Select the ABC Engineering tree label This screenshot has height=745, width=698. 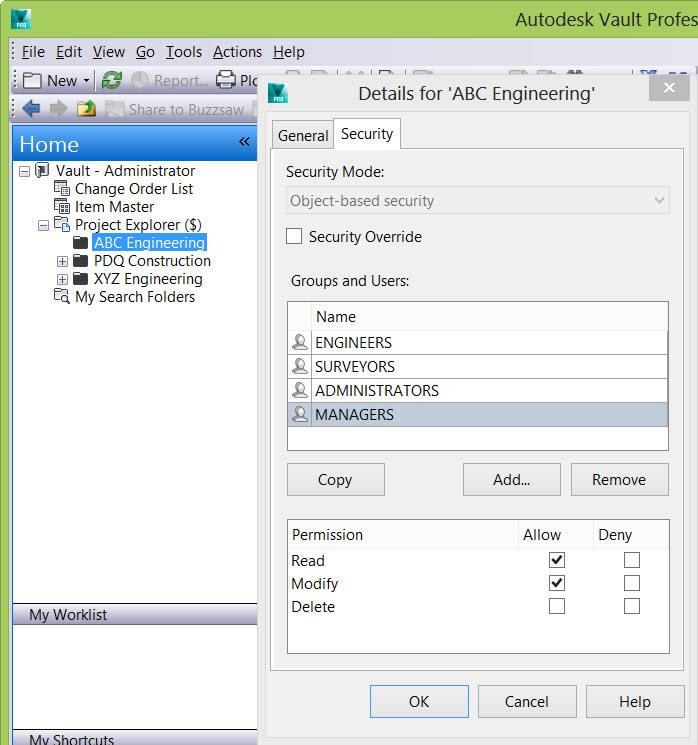coord(149,242)
